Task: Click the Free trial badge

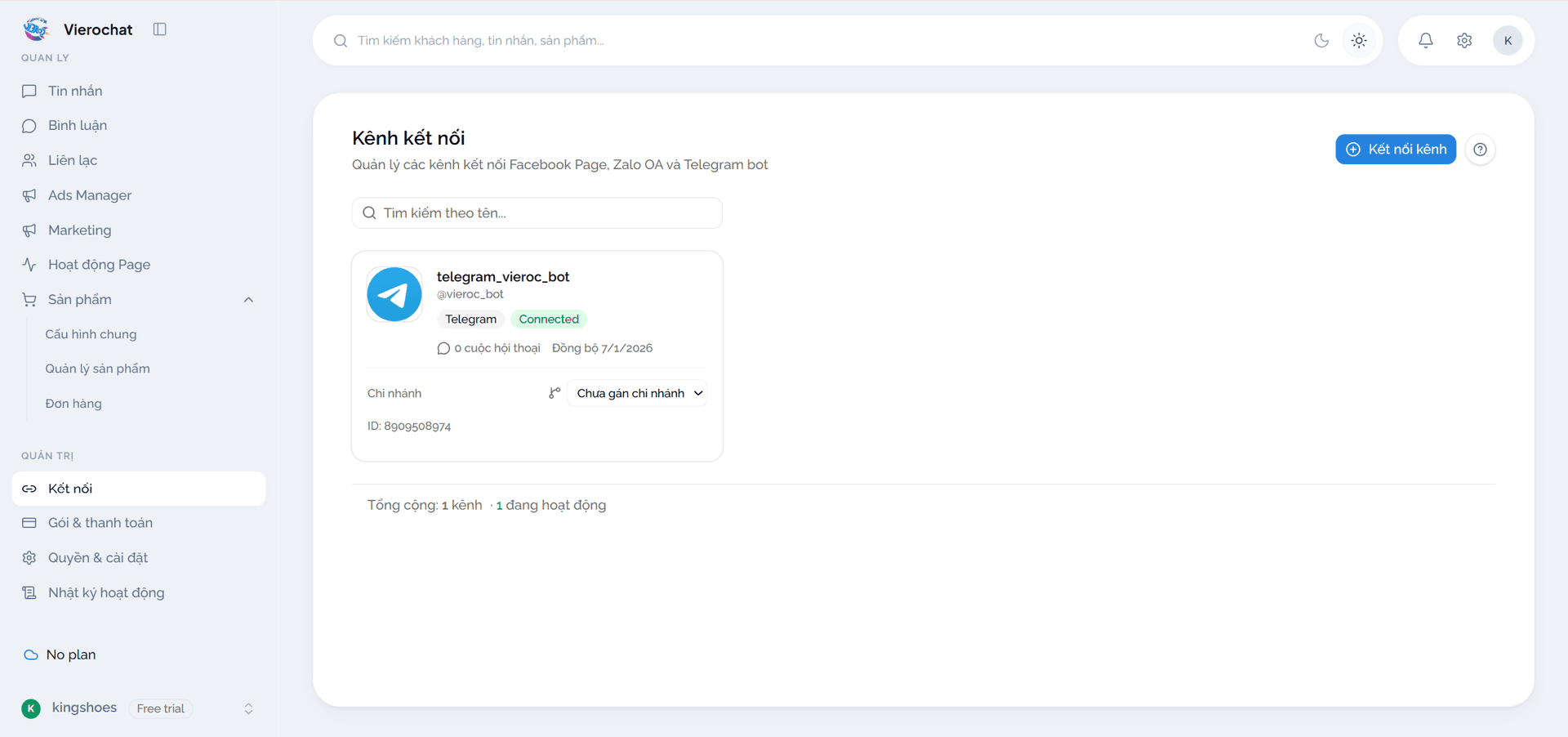Action: tap(160, 708)
